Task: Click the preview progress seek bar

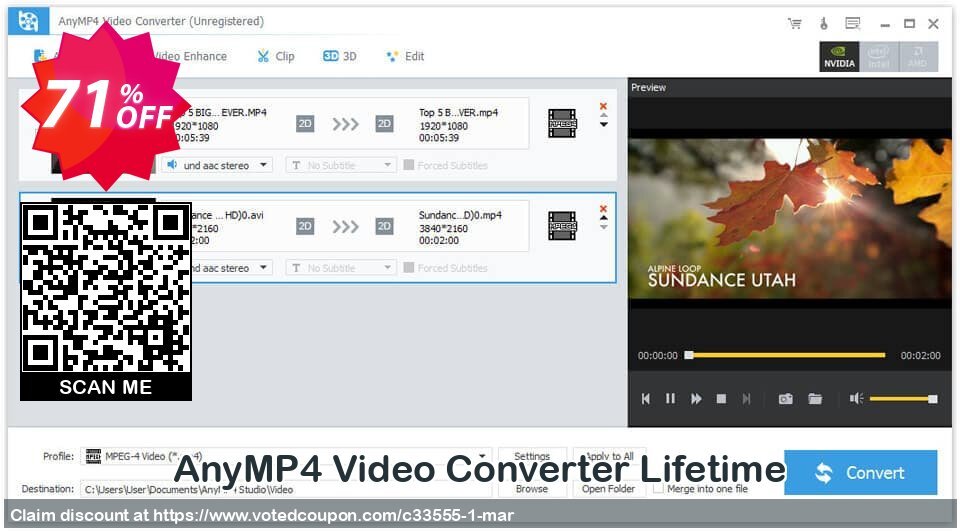Action: click(x=785, y=355)
